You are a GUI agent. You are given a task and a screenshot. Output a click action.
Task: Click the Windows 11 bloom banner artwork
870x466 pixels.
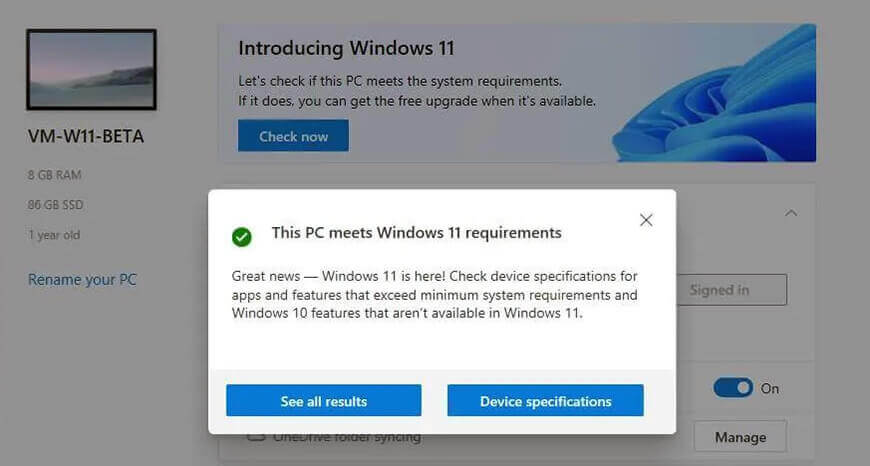tap(714, 93)
